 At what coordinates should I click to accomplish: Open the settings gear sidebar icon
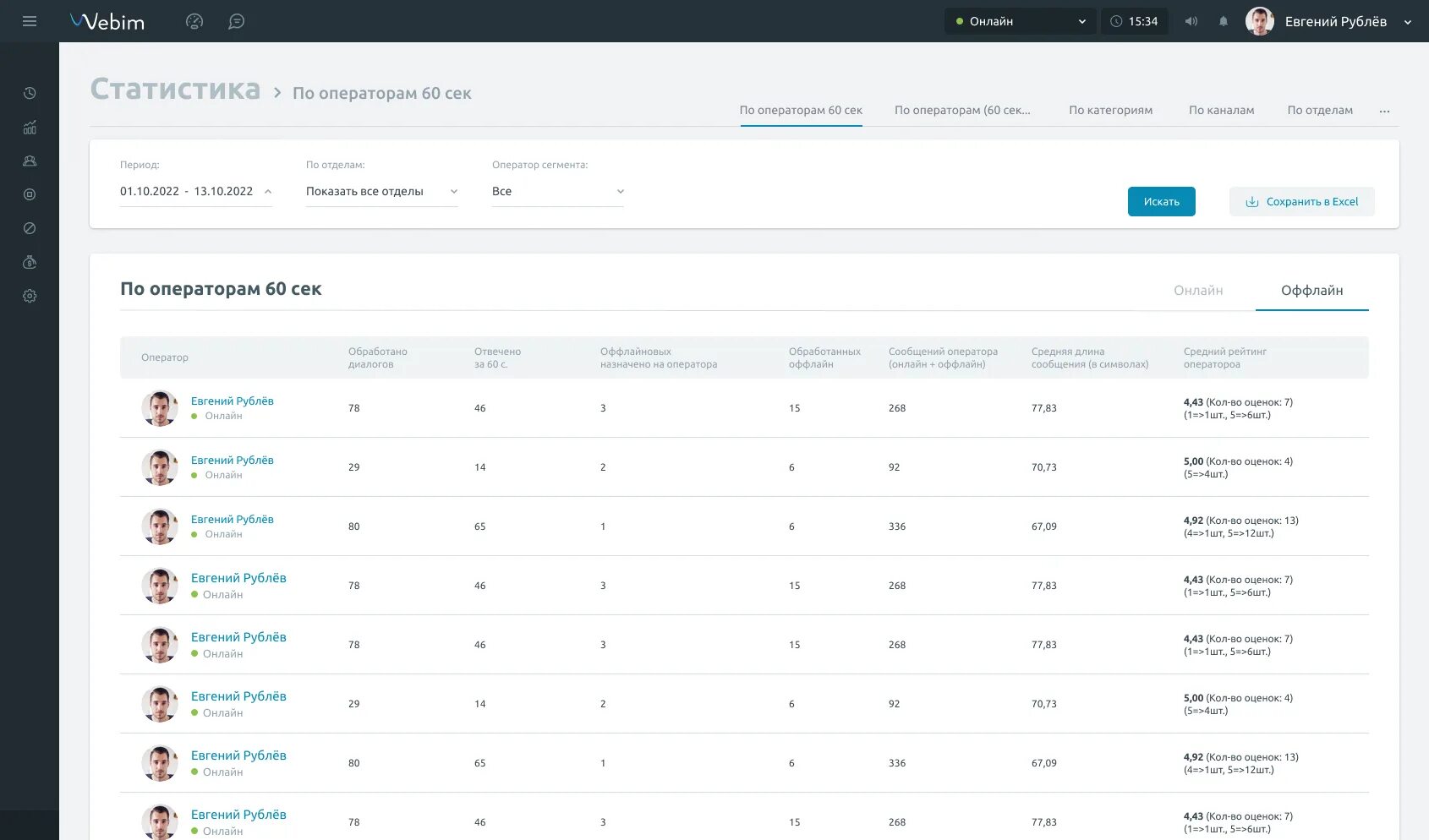(x=30, y=296)
